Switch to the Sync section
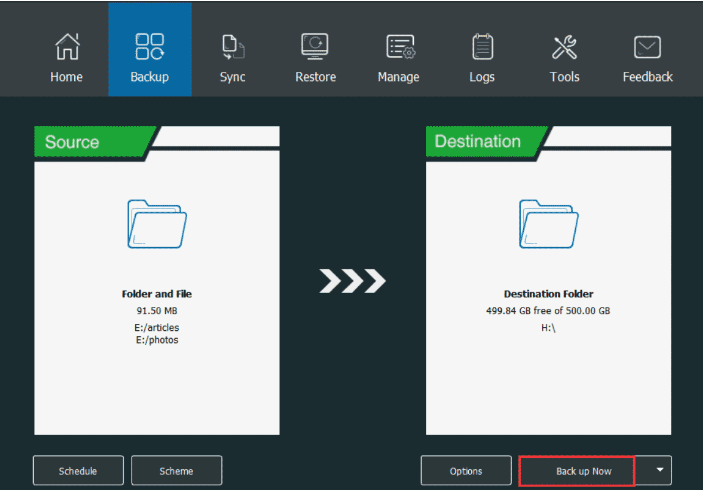This screenshot has height=490, width=703. (233, 58)
